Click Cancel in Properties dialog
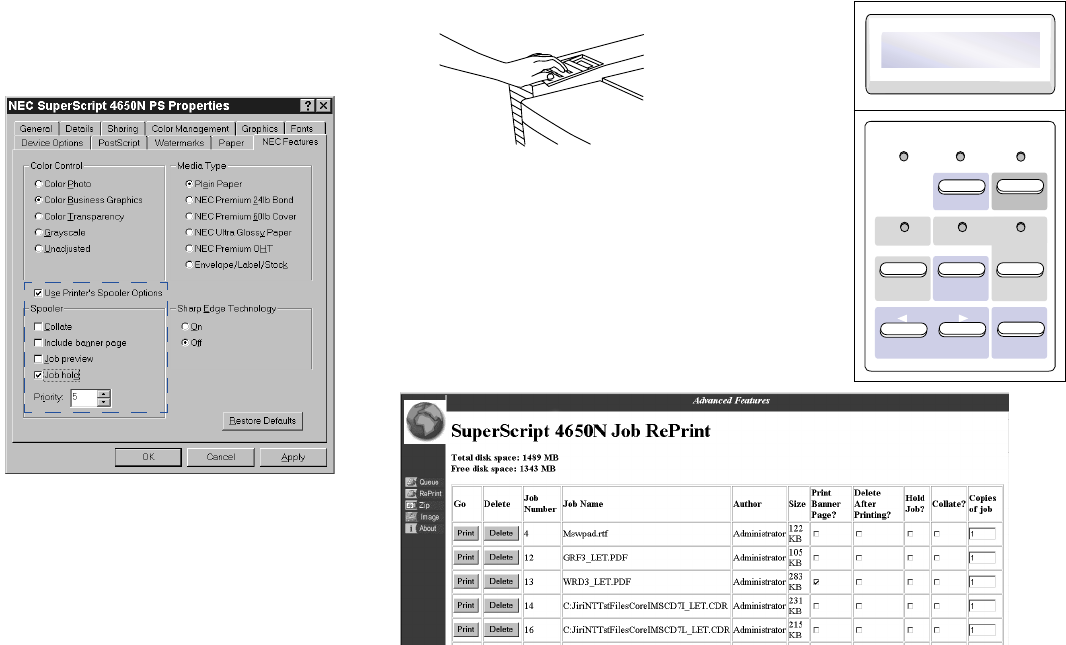The width and height of the screenshot is (1066, 645). point(221,457)
